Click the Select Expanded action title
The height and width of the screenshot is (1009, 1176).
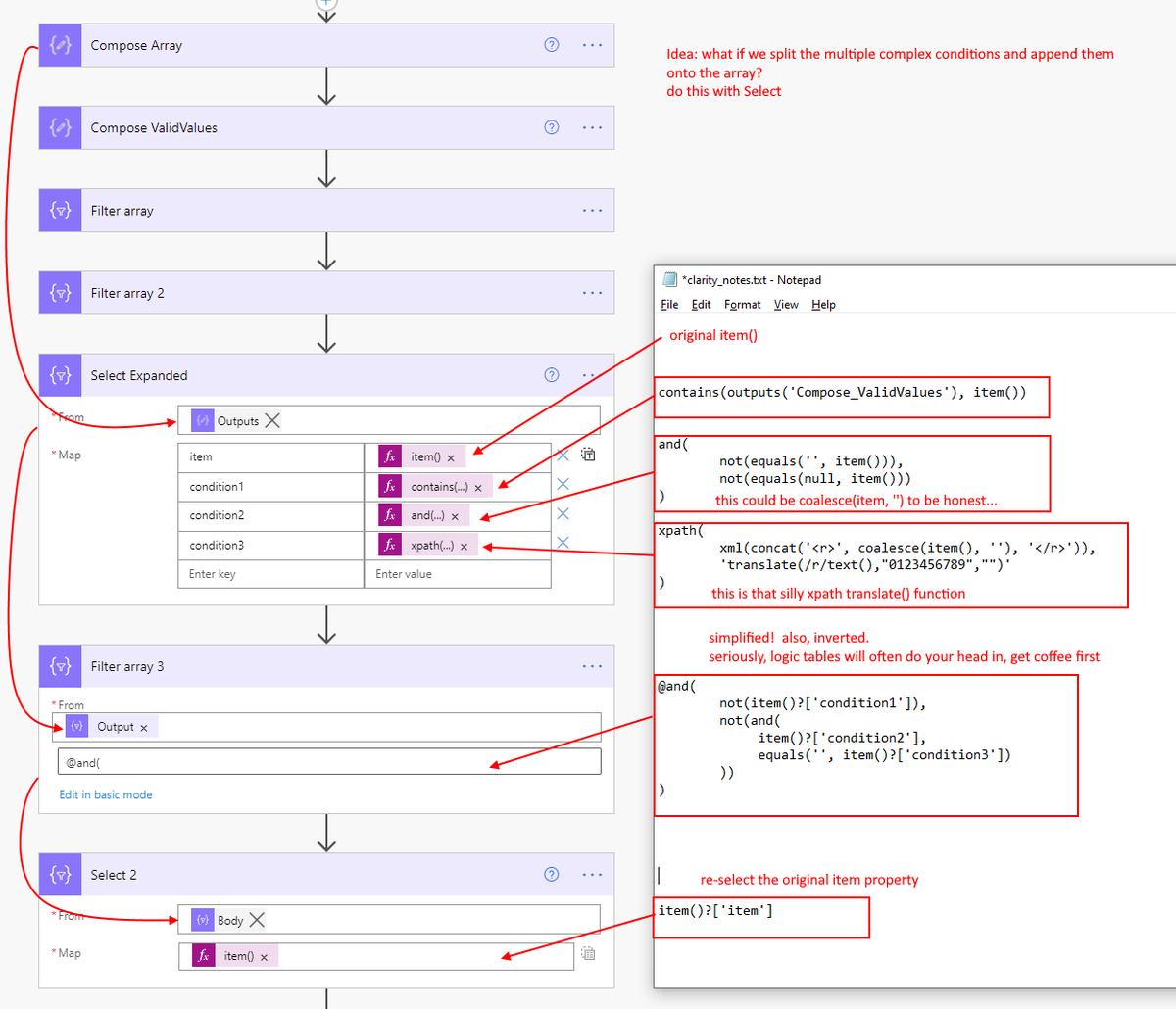[x=139, y=375]
